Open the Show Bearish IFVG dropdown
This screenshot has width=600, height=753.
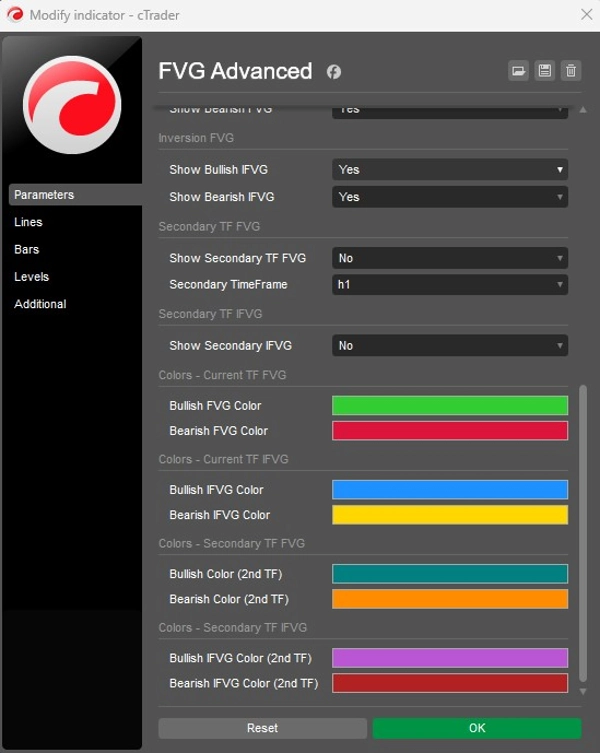click(450, 197)
